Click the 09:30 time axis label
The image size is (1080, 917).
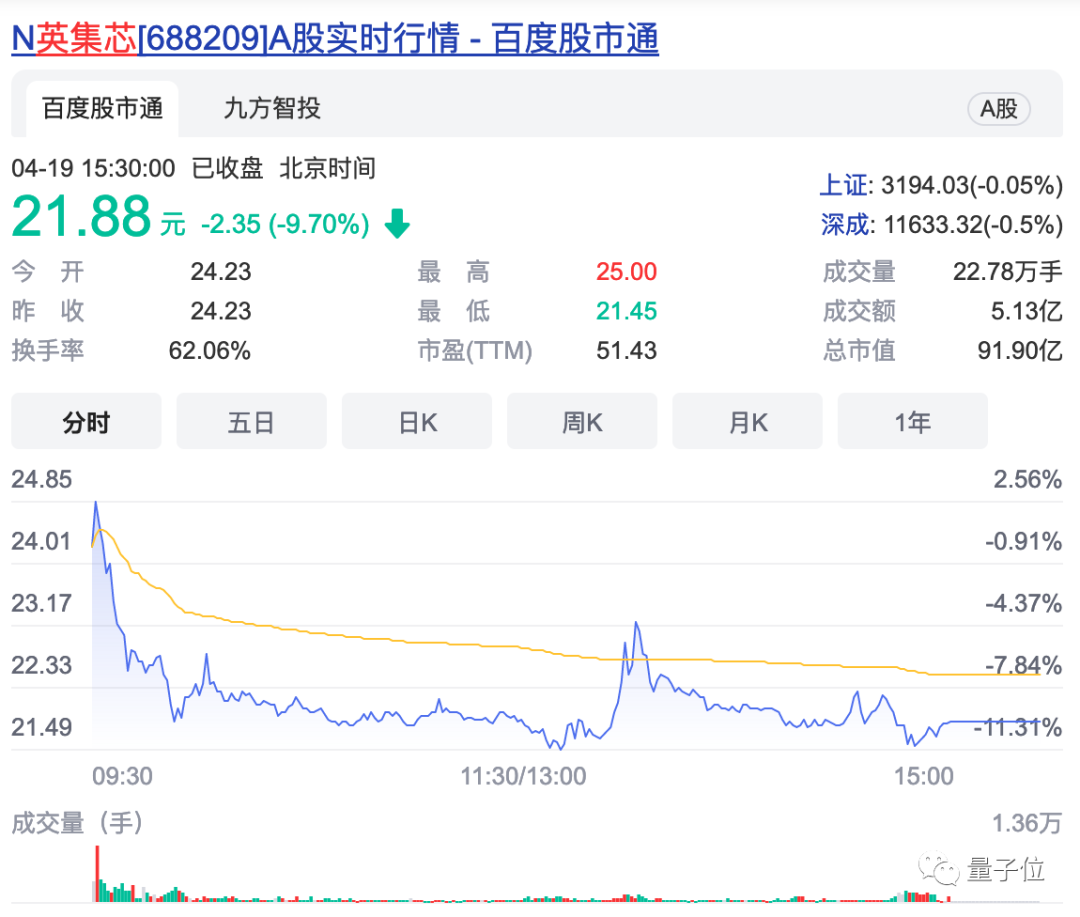pyautogui.click(x=123, y=776)
